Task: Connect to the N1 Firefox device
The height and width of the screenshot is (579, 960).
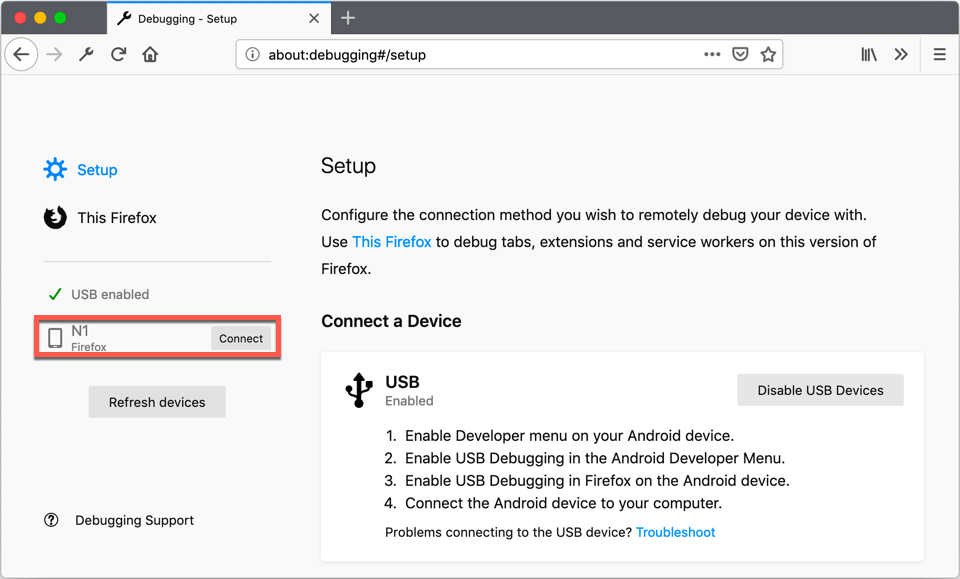Action: pyautogui.click(x=241, y=338)
